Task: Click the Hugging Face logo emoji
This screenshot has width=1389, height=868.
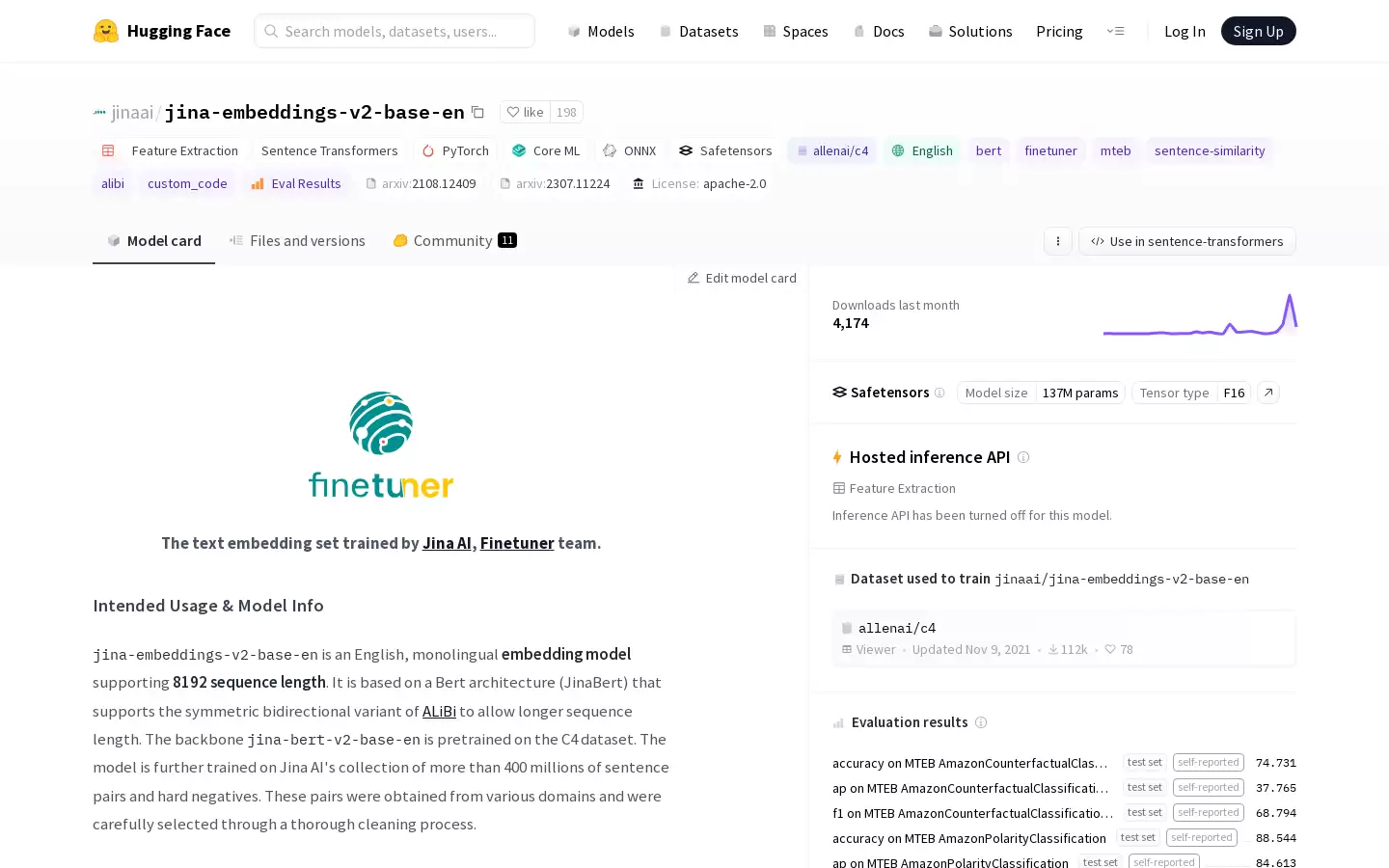Action: tap(106, 31)
